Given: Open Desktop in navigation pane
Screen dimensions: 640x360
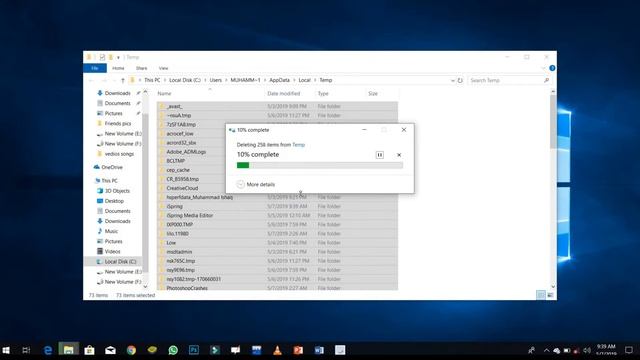Looking at the screenshot, I should click(x=114, y=201).
